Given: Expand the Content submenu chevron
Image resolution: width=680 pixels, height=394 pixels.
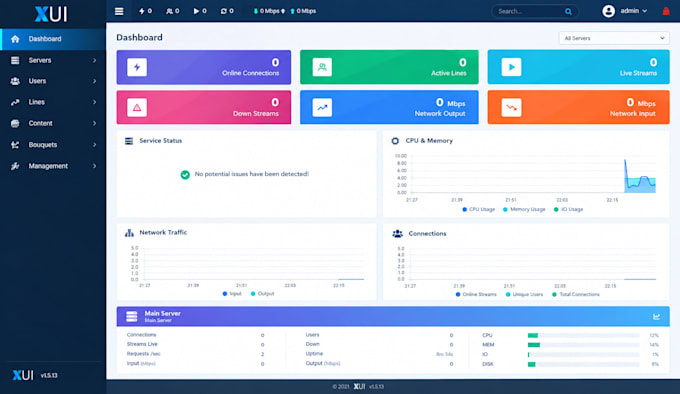Looking at the screenshot, I should 94,123.
